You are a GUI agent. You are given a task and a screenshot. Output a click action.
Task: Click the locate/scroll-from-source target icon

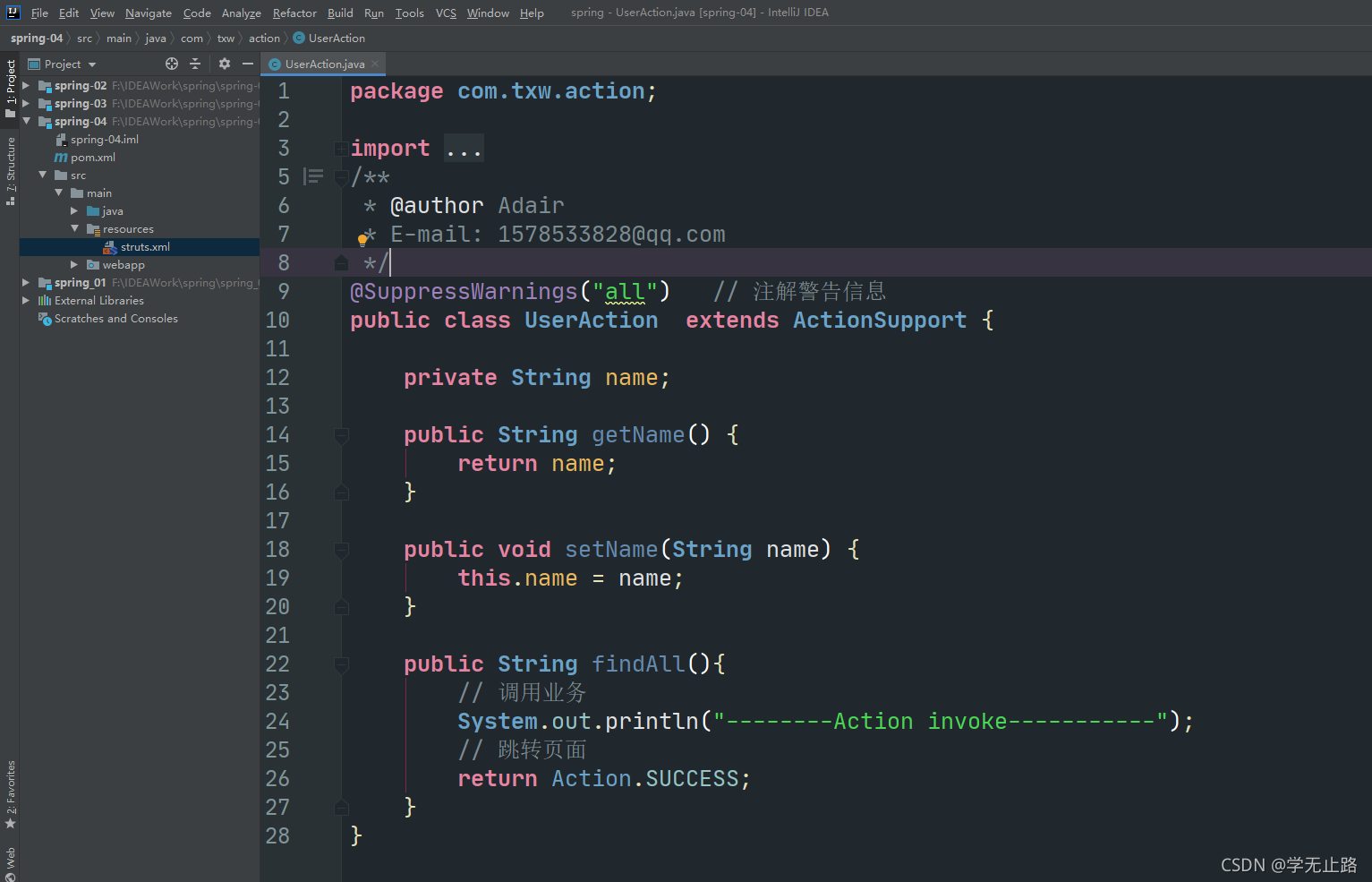point(172,64)
